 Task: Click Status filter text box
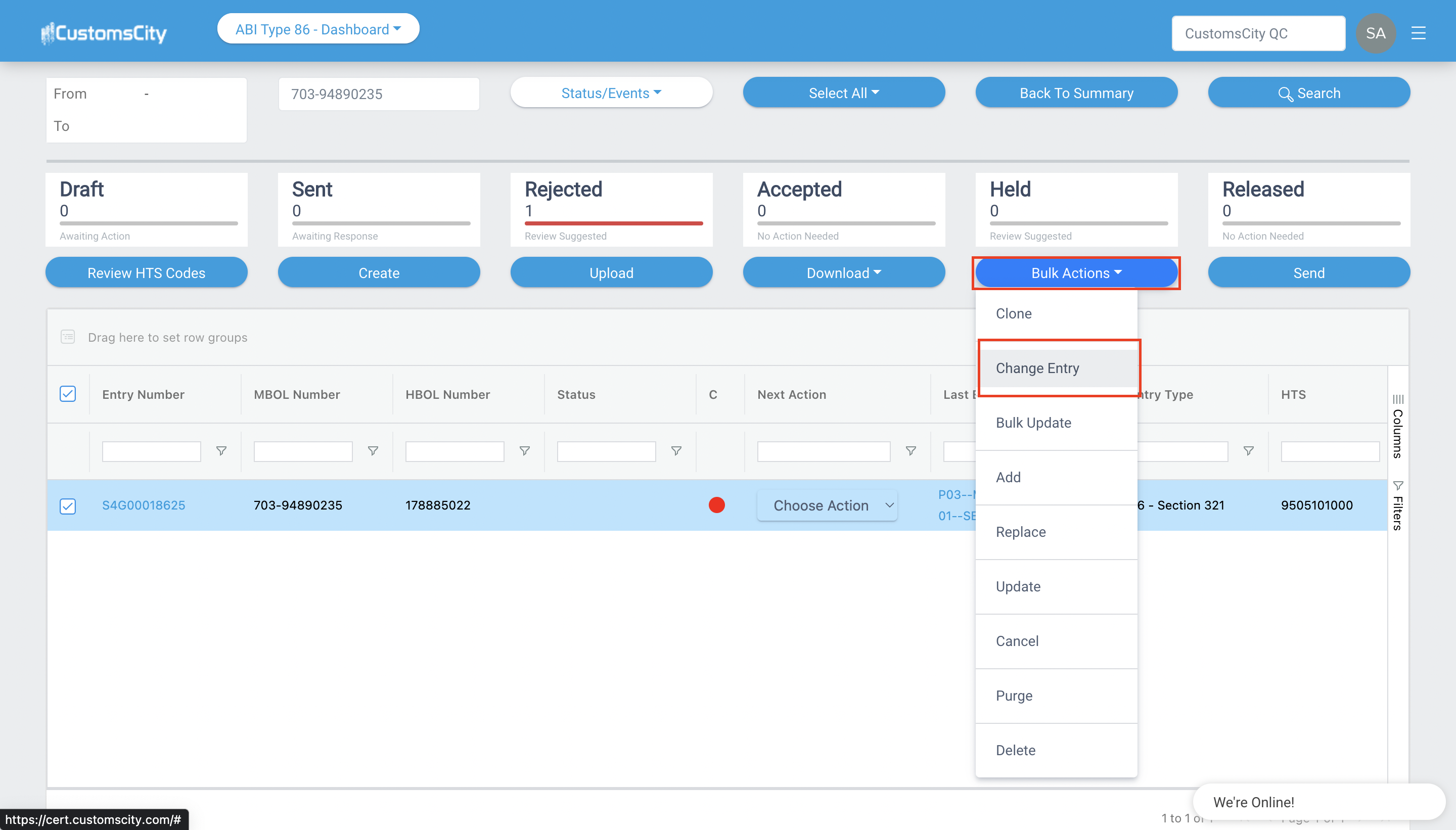pyautogui.click(x=607, y=451)
